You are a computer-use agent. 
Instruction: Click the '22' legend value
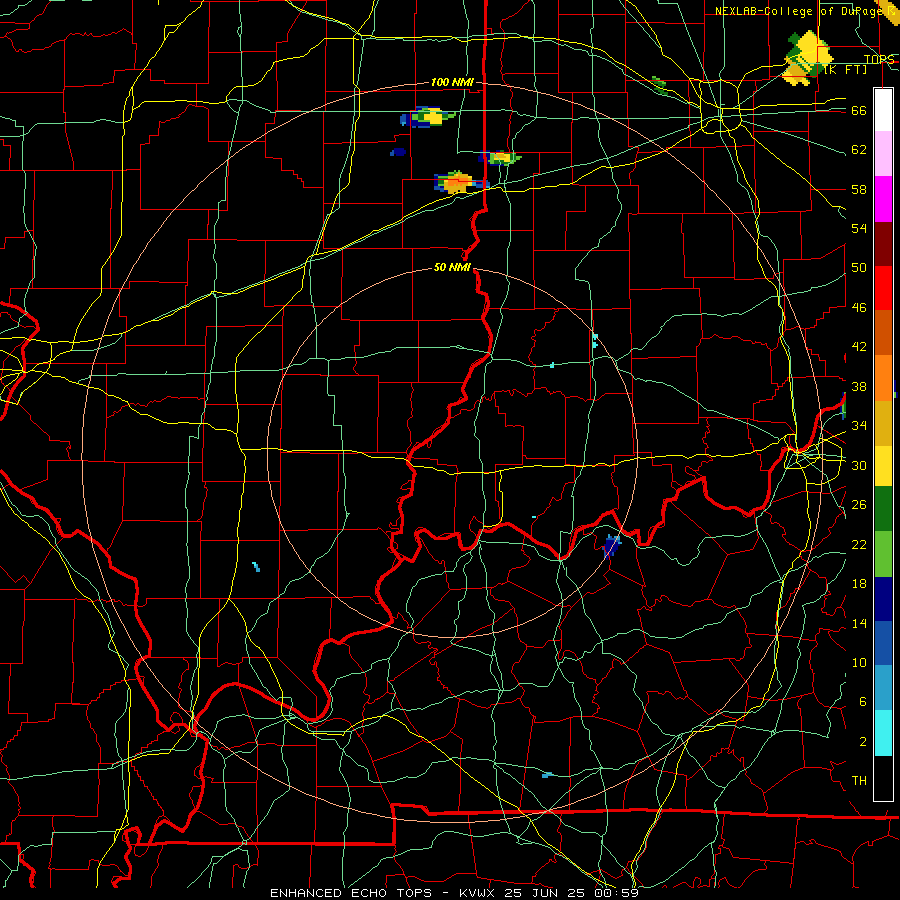click(x=859, y=544)
